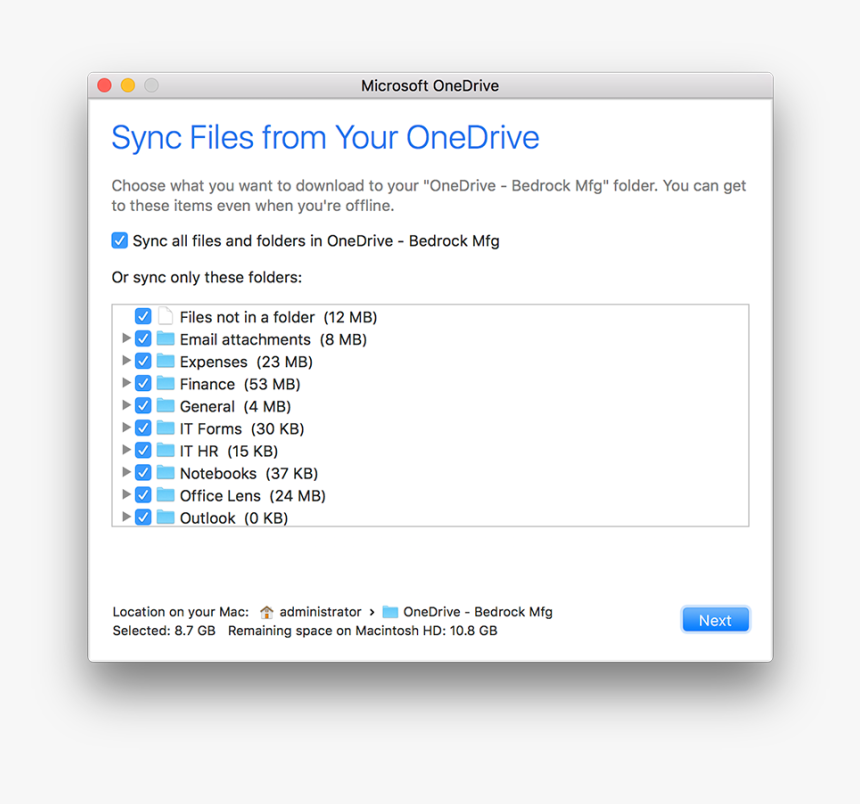Click the Expenses folder icon
This screenshot has width=860, height=804.
(x=165, y=361)
